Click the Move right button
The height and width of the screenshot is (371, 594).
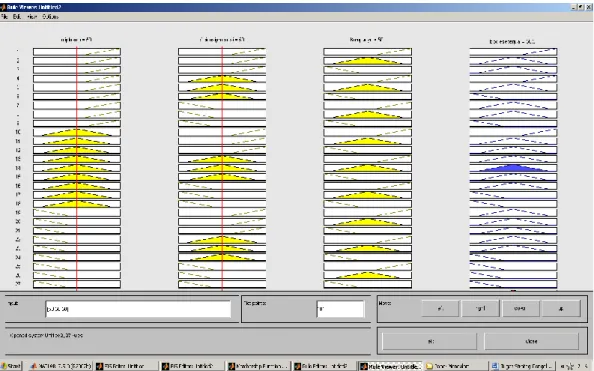coord(481,308)
